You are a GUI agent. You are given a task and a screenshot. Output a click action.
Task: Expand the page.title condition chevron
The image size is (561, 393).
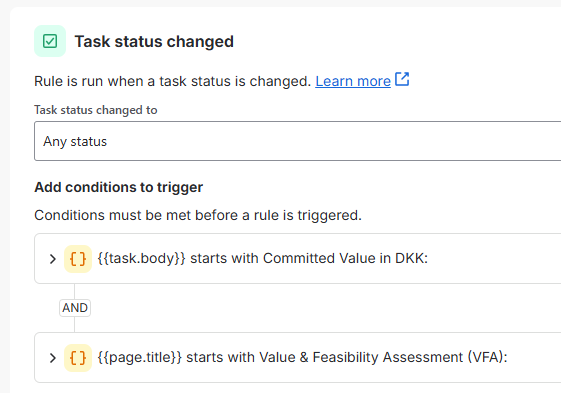coord(53,358)
